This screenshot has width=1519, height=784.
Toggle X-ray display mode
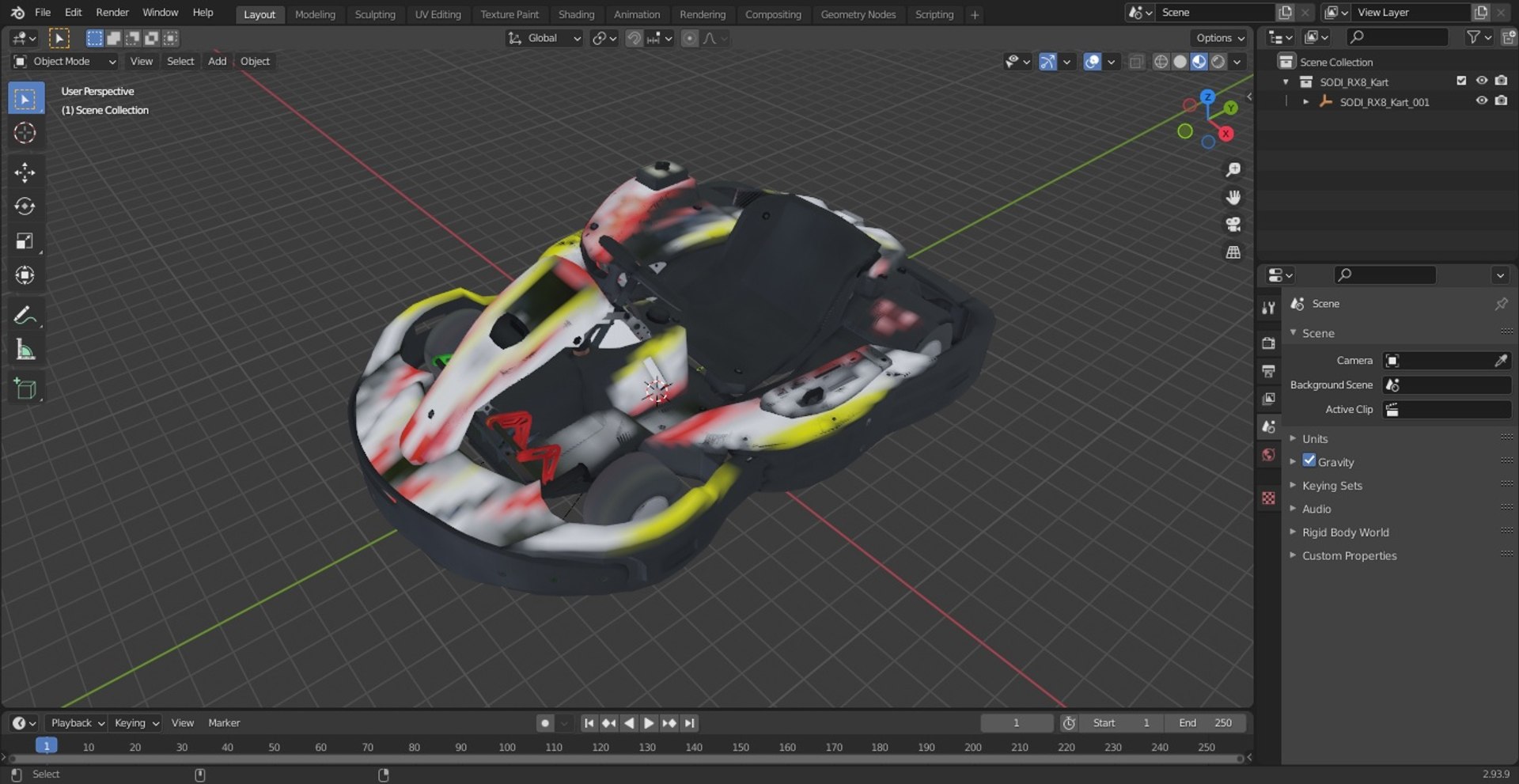click(x=1136, y=62)
